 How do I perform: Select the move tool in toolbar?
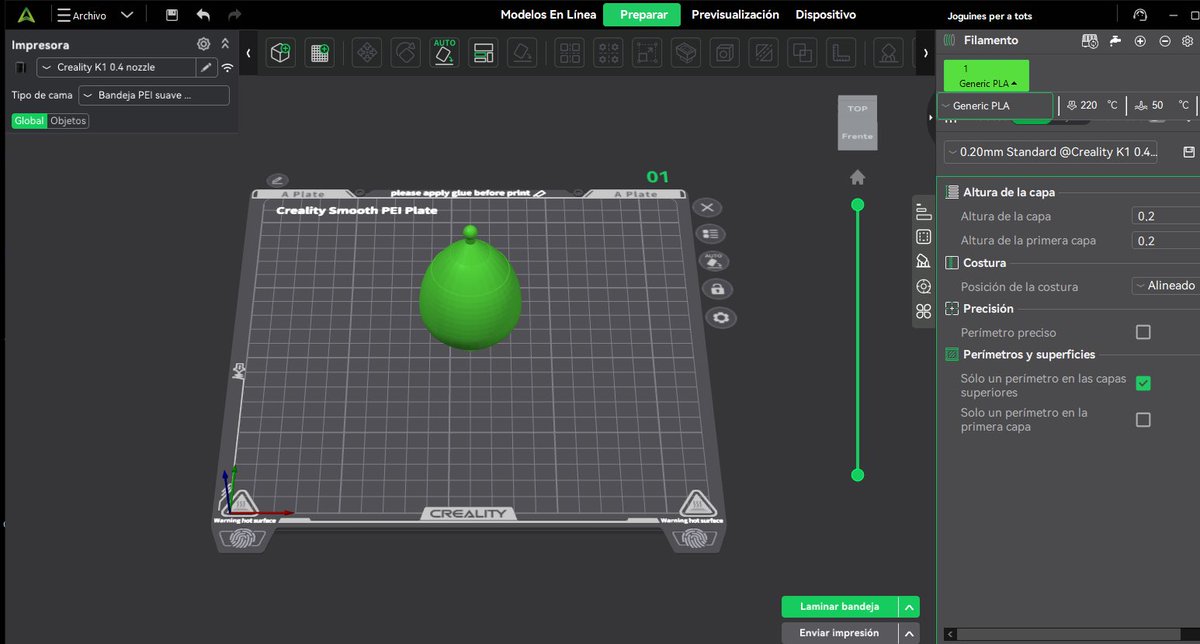tap(367, 53)
